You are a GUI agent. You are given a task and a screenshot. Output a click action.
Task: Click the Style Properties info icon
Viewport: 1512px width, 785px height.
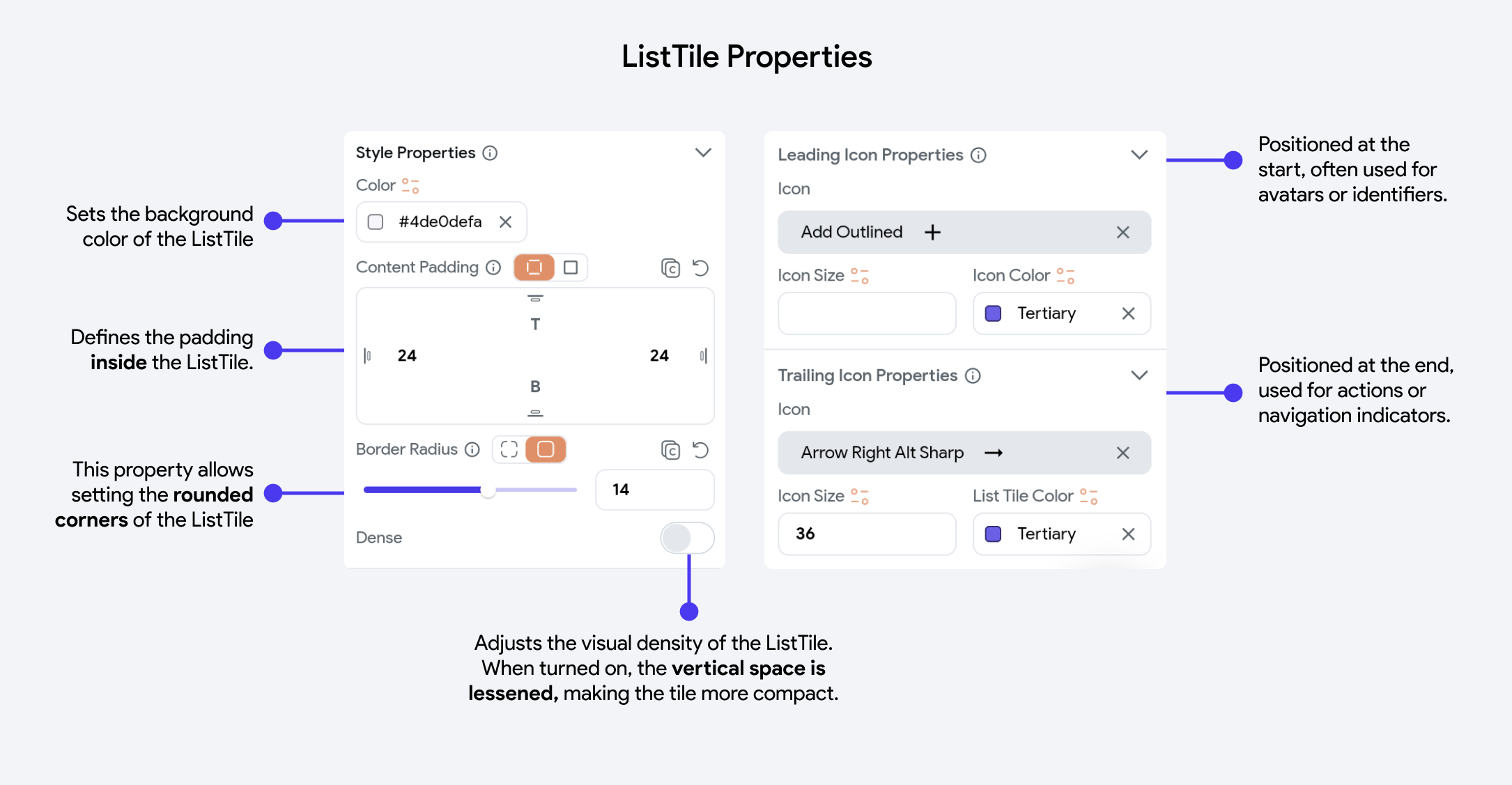click(x=490, y=153)
